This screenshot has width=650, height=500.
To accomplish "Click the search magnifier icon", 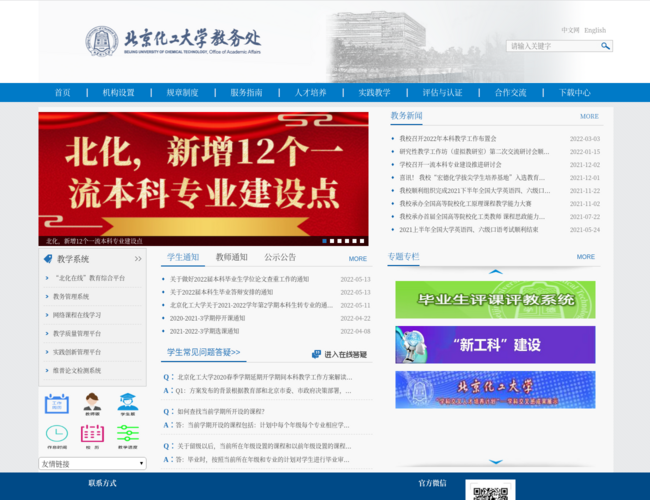I will pos(605,46).
